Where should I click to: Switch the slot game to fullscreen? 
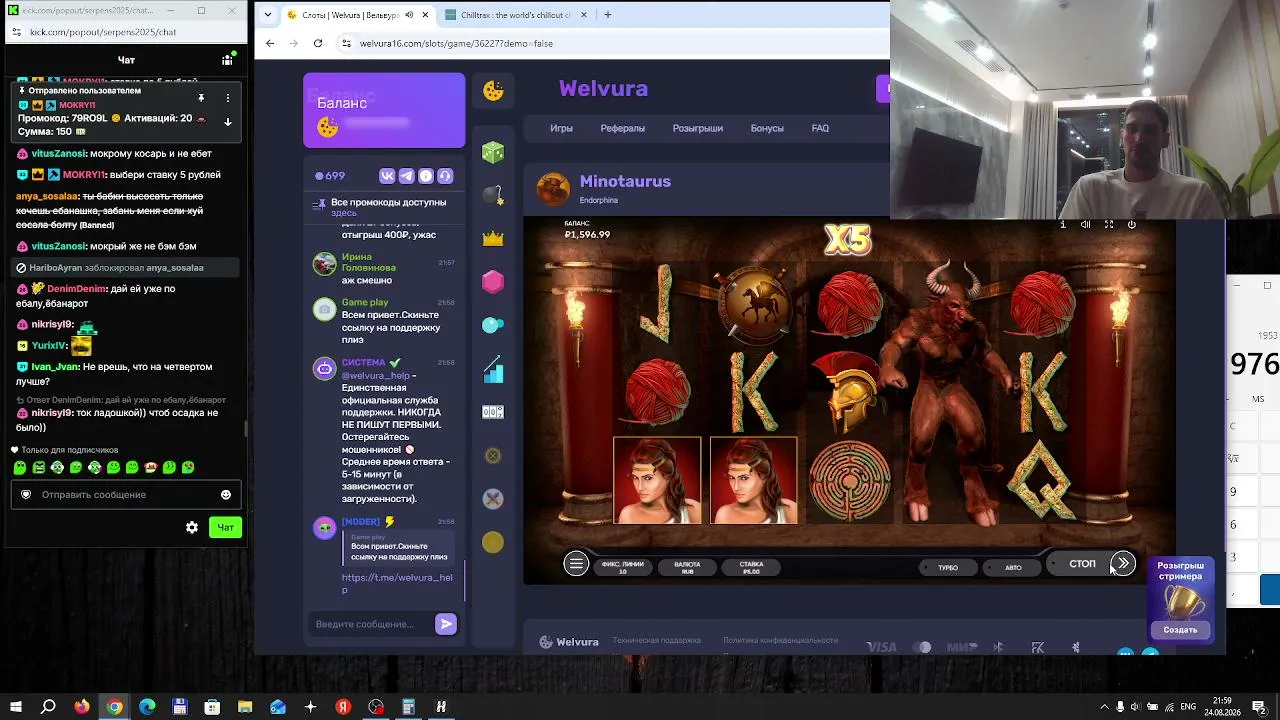tap(1109, 225)
